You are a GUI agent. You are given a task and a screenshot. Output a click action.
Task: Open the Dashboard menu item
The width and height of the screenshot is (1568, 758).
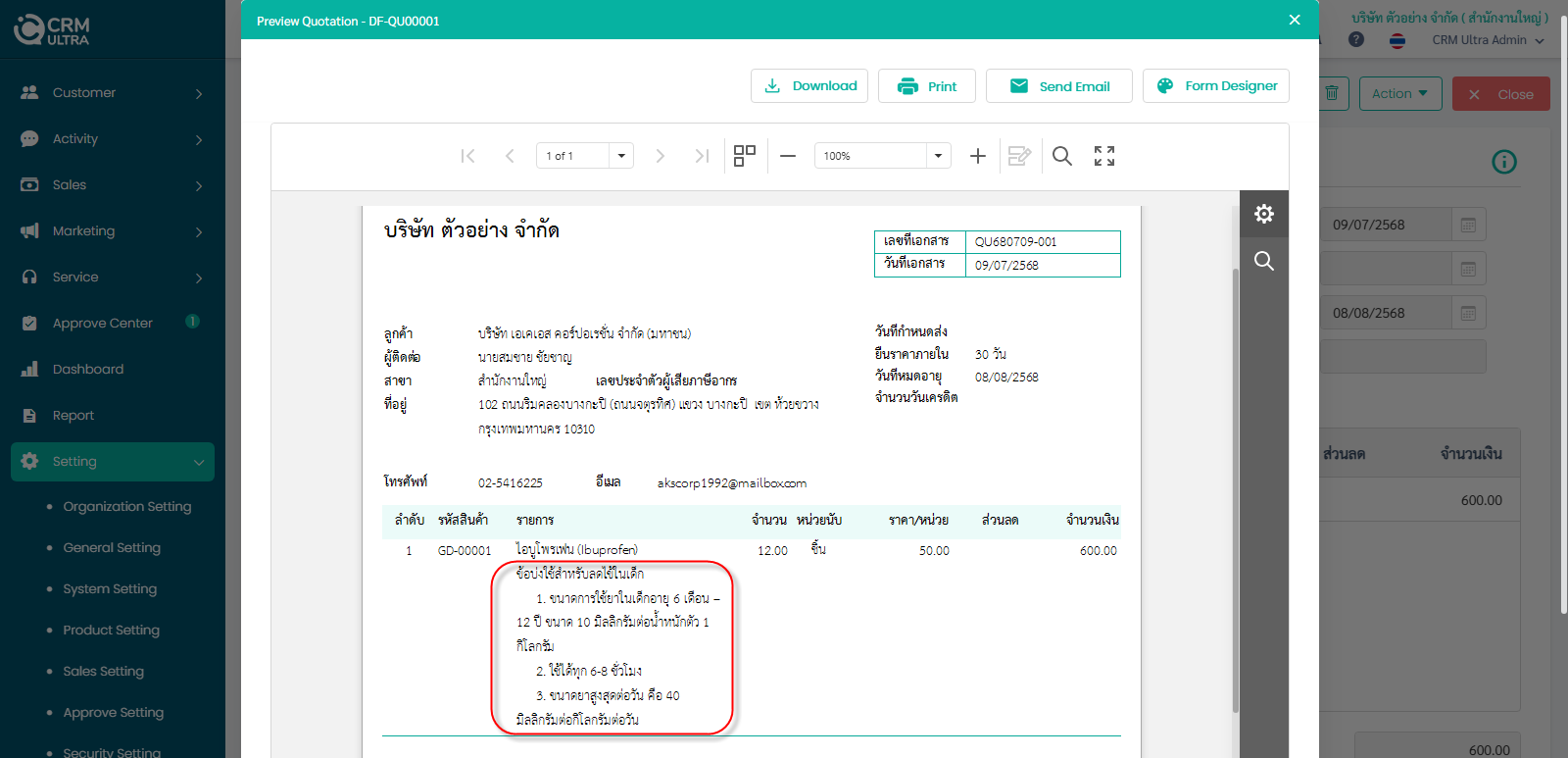pos(88,370)
